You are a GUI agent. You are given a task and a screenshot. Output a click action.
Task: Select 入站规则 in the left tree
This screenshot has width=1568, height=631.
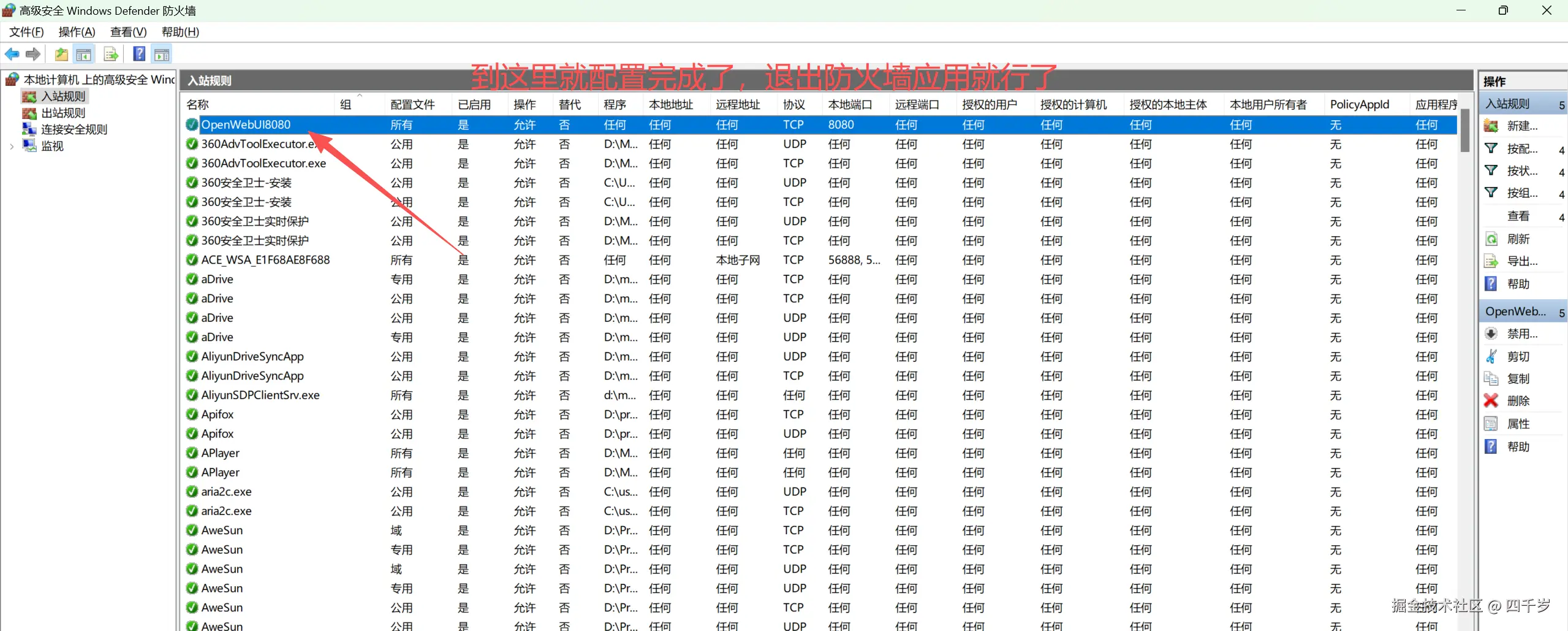[63, 96]
